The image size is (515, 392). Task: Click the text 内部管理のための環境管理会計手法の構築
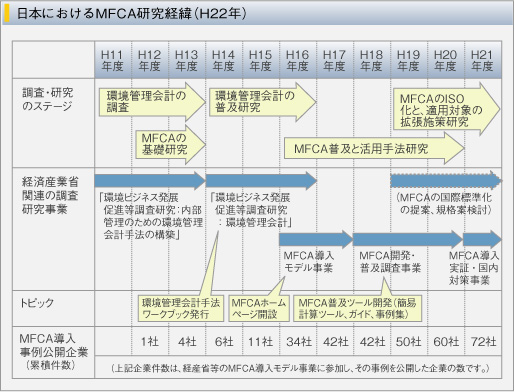click(x=153, y=222)
